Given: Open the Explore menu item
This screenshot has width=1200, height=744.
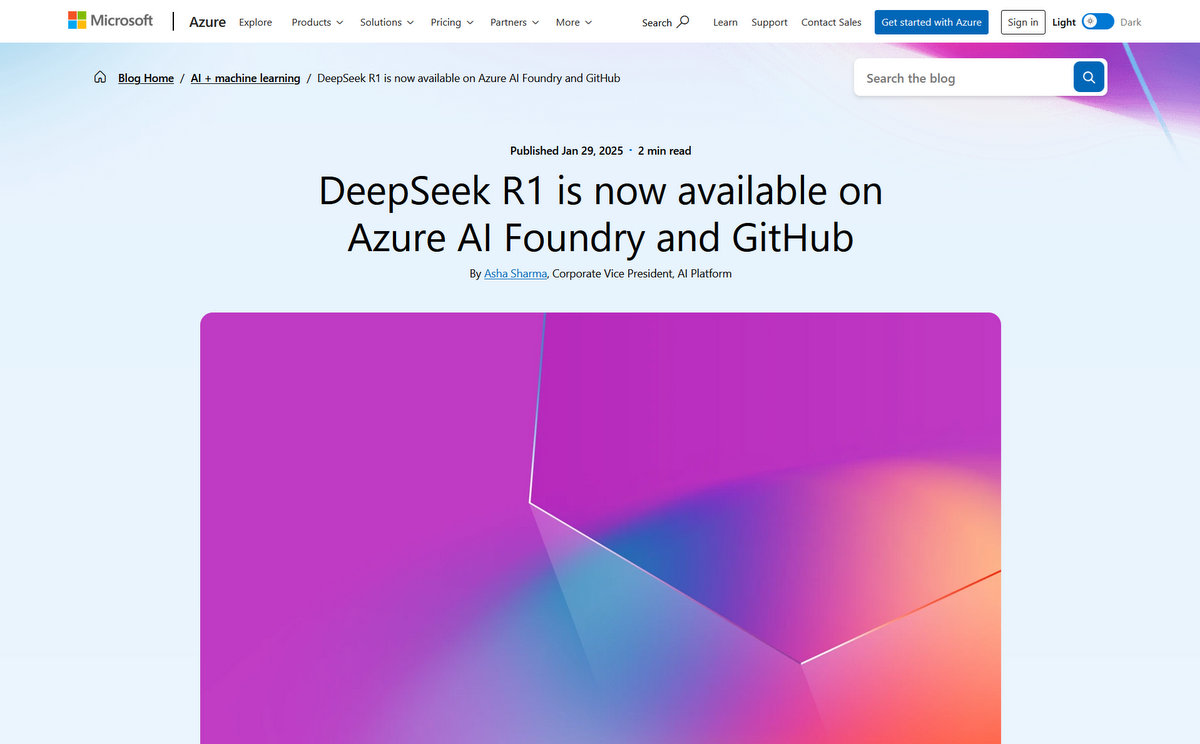Looking at the screenshot, I should [x=255, y=22].
